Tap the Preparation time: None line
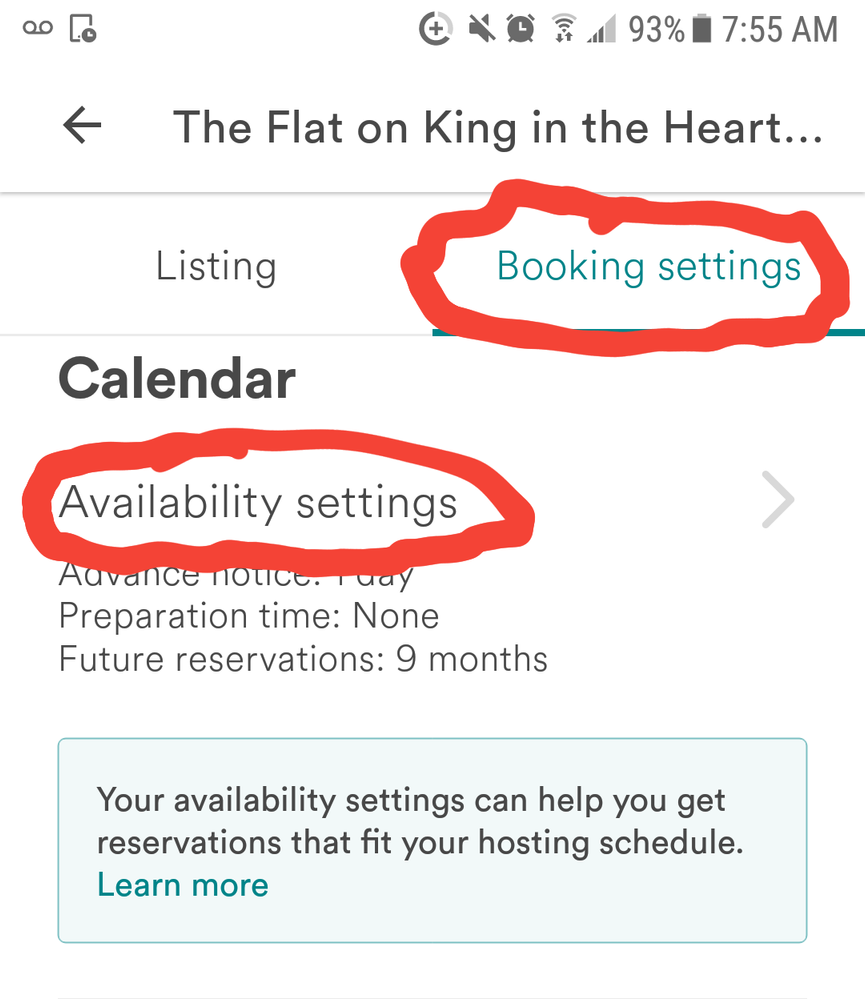Viewport: 865px width, 999px height. [249, 616]
